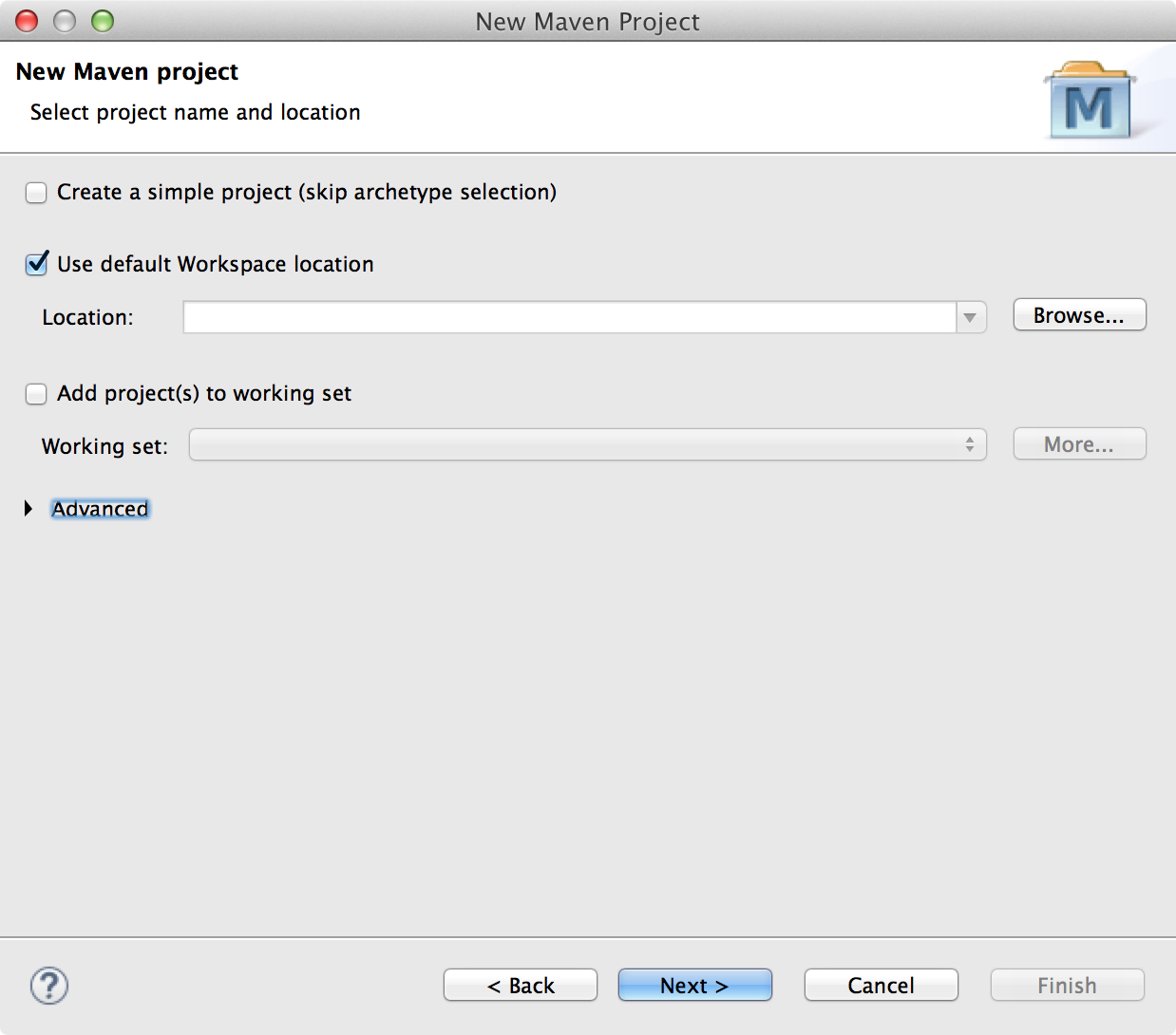1176x1035 pixels.
Task: Focus the Location text field
Action: click(569, 317)
